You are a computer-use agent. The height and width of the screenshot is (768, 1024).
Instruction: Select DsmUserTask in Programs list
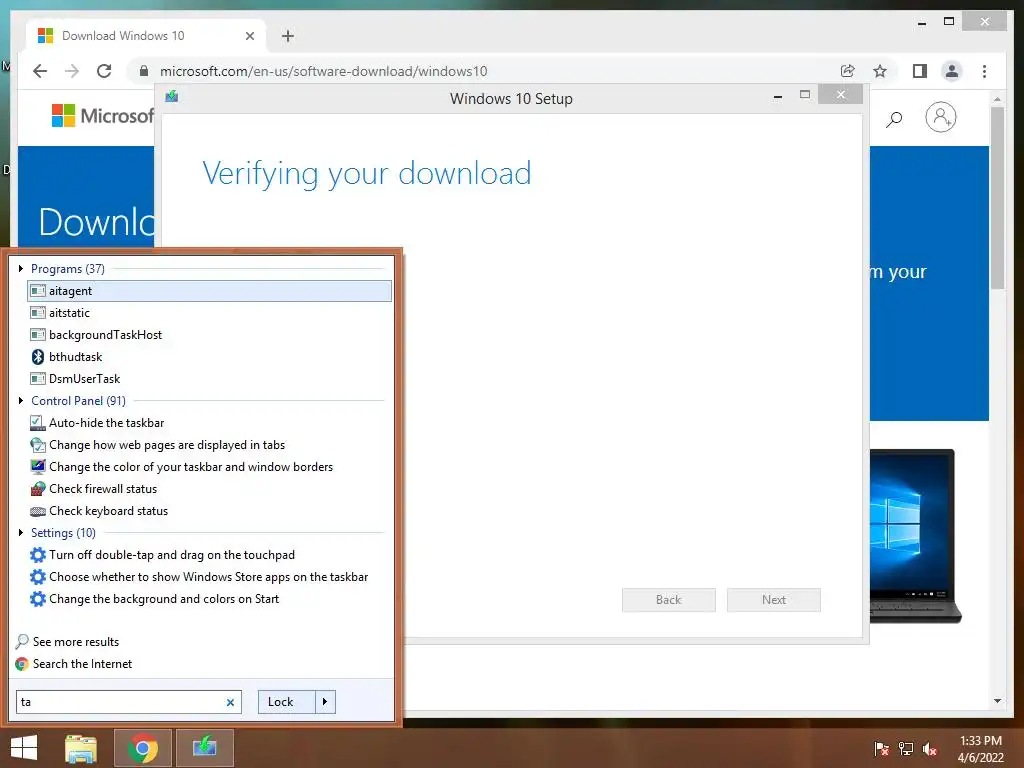(209, 379)
